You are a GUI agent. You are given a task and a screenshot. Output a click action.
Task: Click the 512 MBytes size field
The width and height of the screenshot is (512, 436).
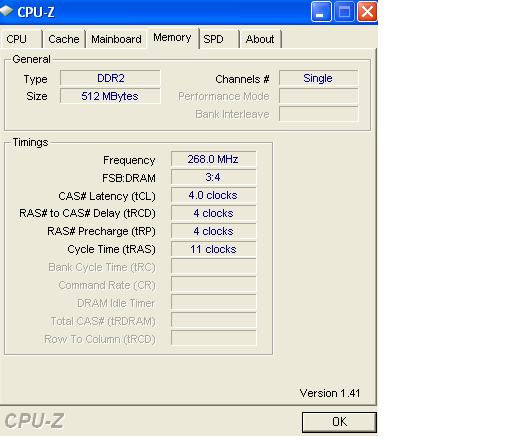click(x=110, y=96)
